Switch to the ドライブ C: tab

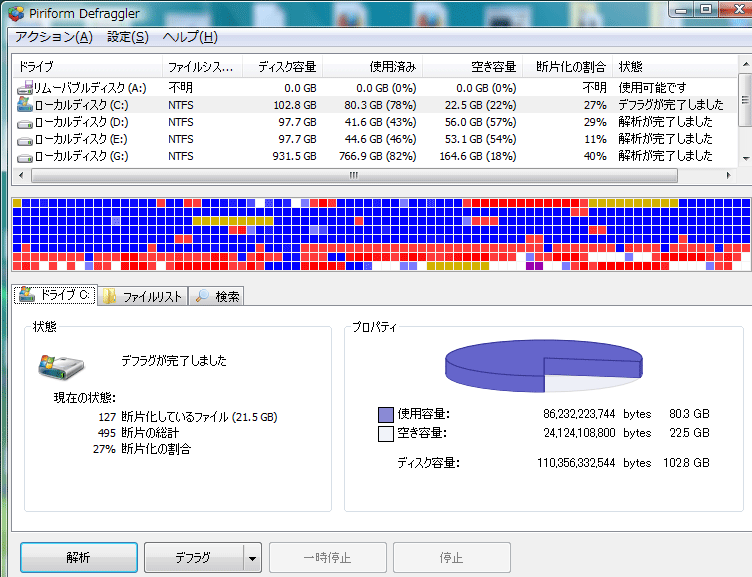click(x=55, y=294)
